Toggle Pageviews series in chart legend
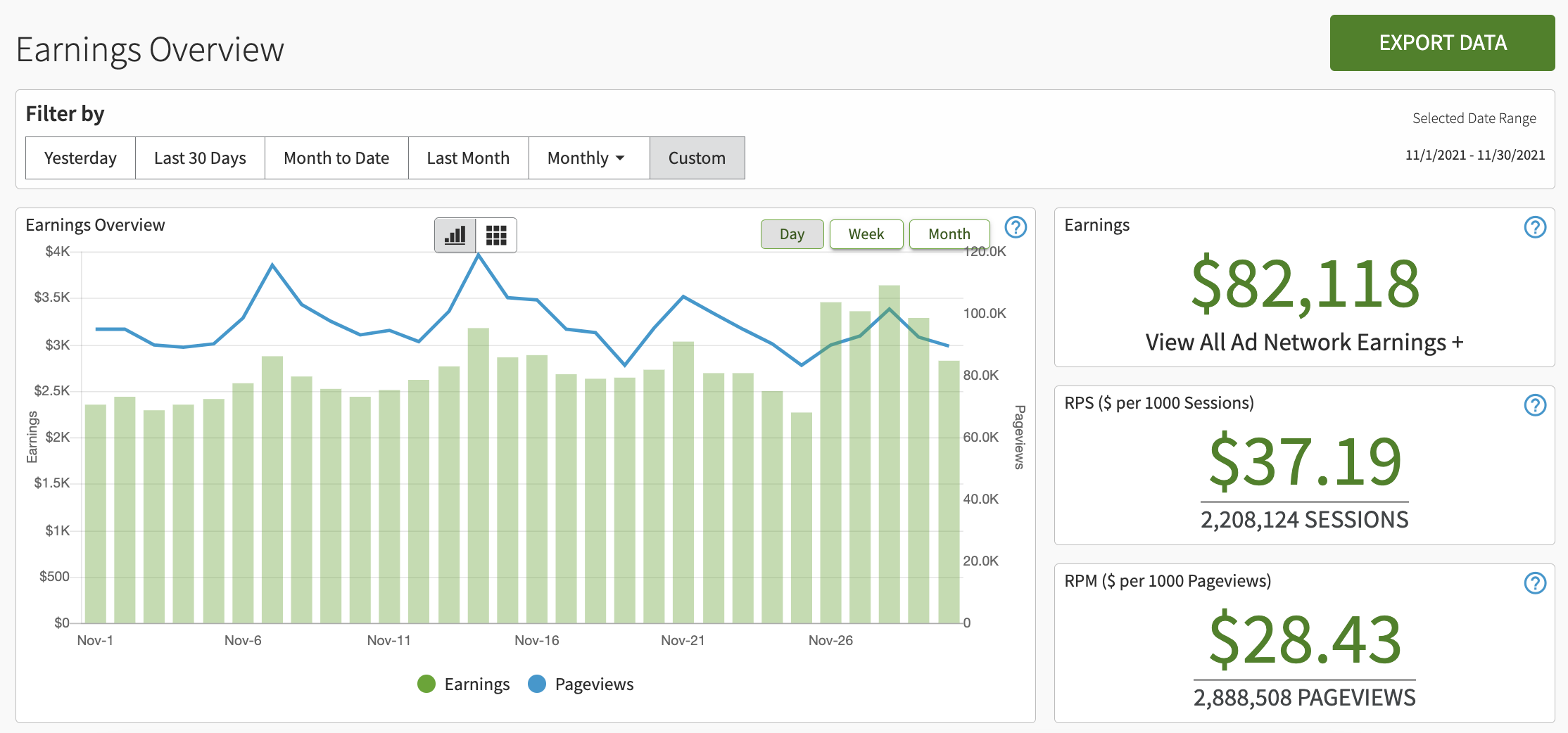1568x733 pixels. [581, 684]
